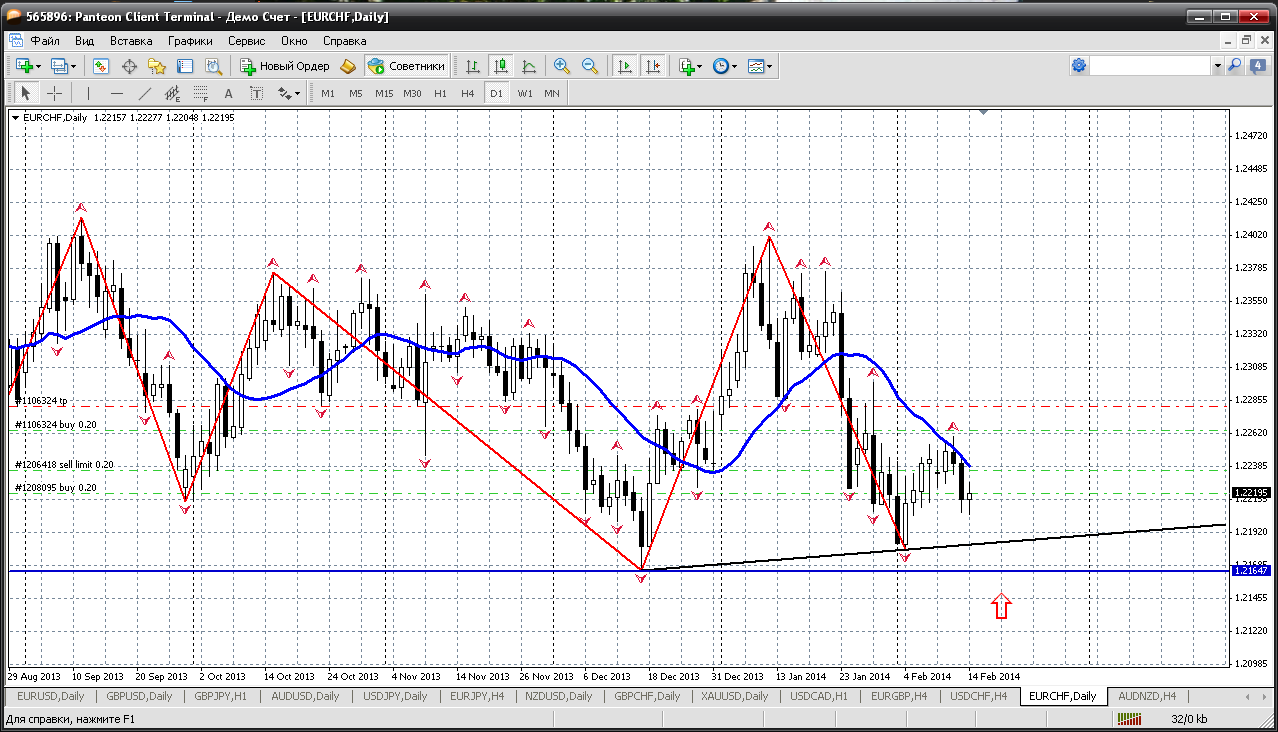Open the Periods clock icon
Screen dimensions: 1278x732
pos(721,66)
